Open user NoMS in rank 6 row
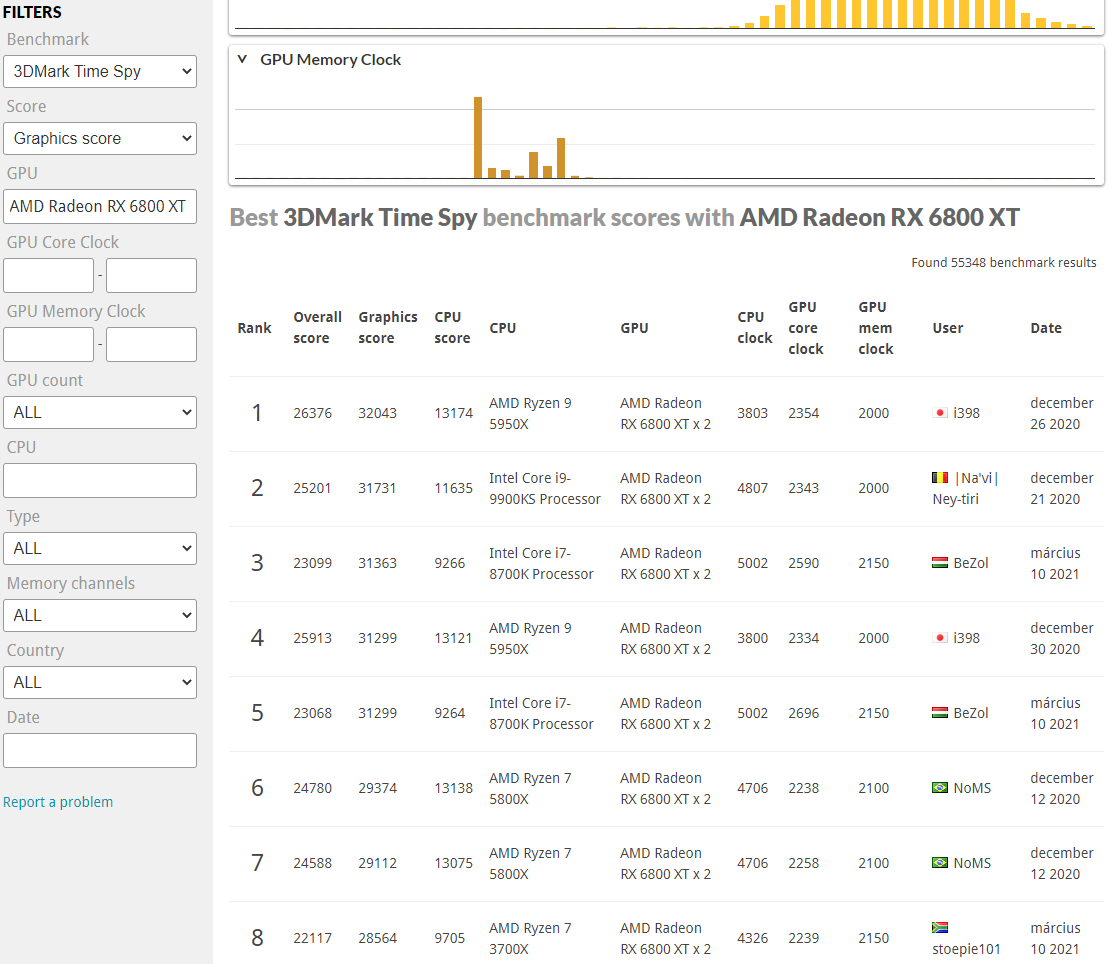 point(972,788)
